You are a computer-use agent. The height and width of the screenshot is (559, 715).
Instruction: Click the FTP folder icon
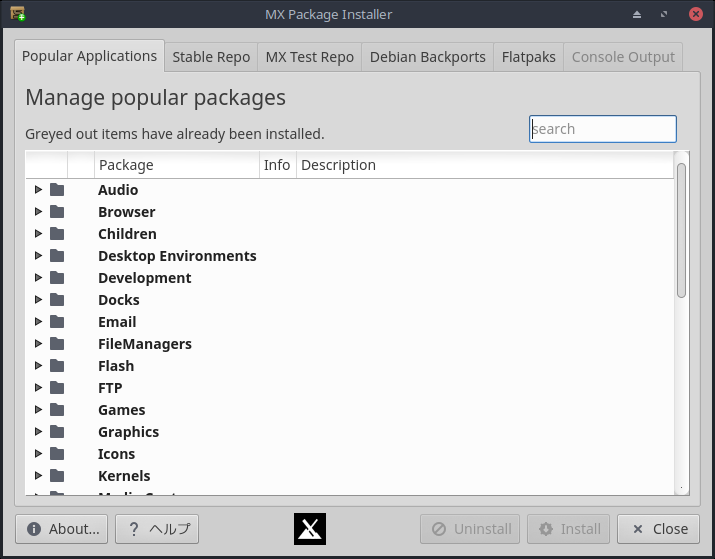click(x=57, y=388)
